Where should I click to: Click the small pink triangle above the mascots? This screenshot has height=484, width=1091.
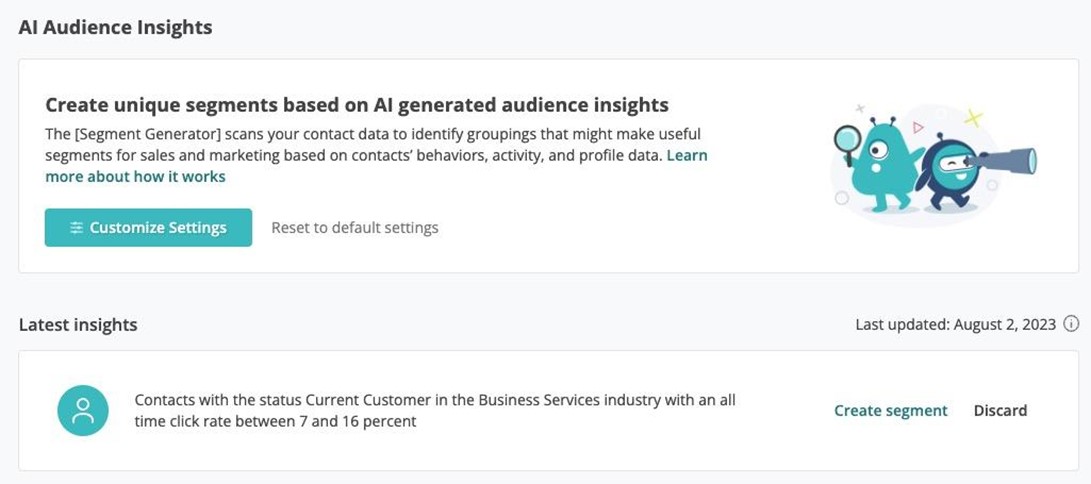coord(918,127)
